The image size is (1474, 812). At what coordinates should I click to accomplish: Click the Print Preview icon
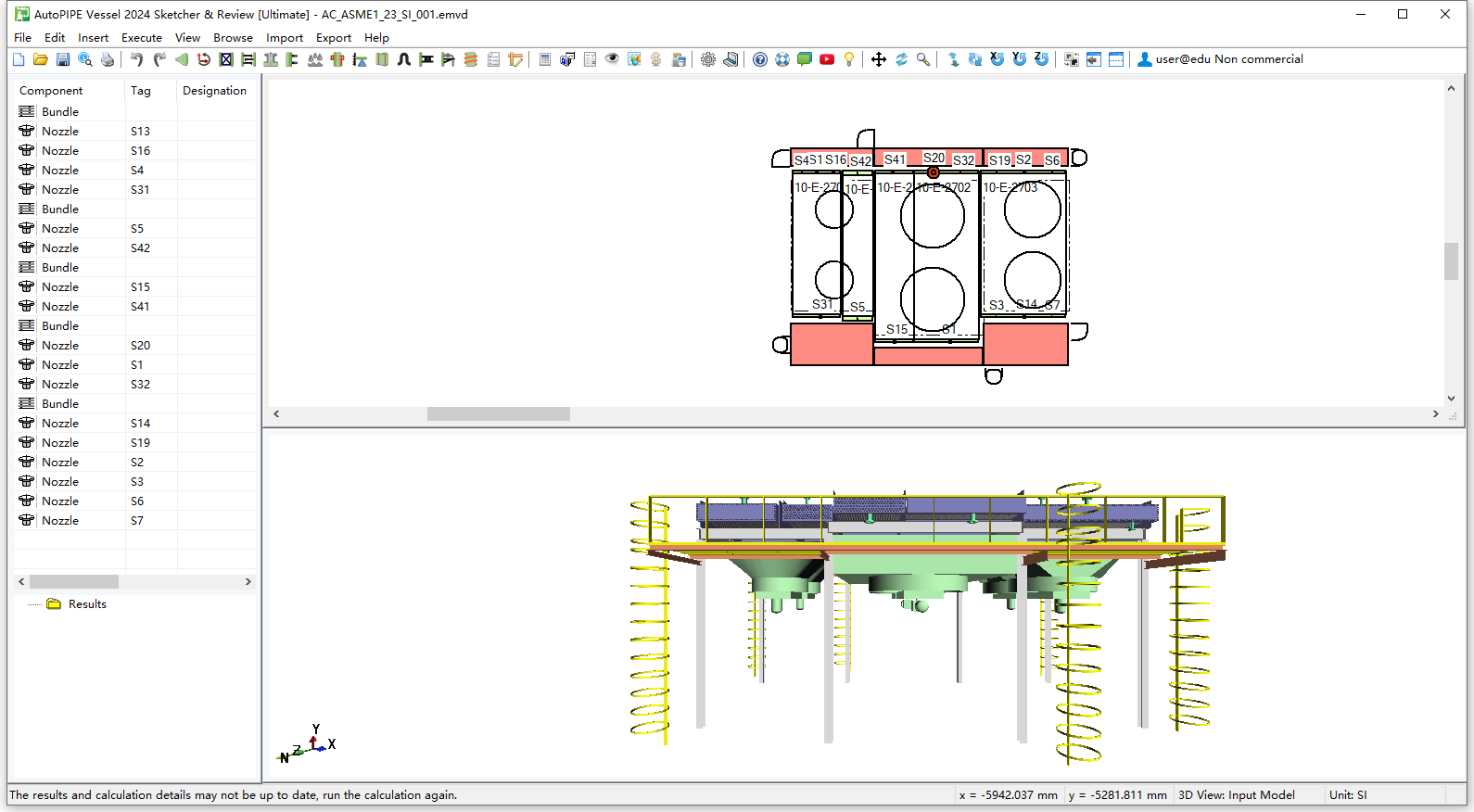(x=85, y=59)
